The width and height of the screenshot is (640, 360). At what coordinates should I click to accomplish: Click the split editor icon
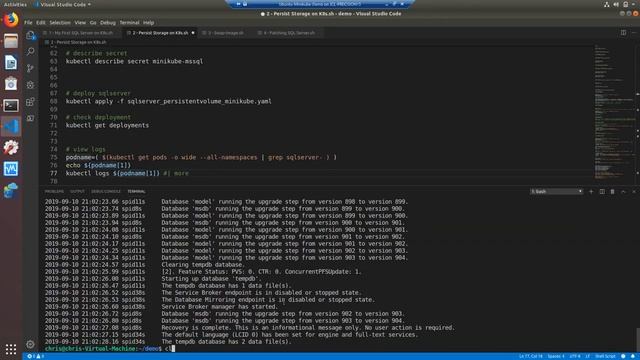[623, 33]
